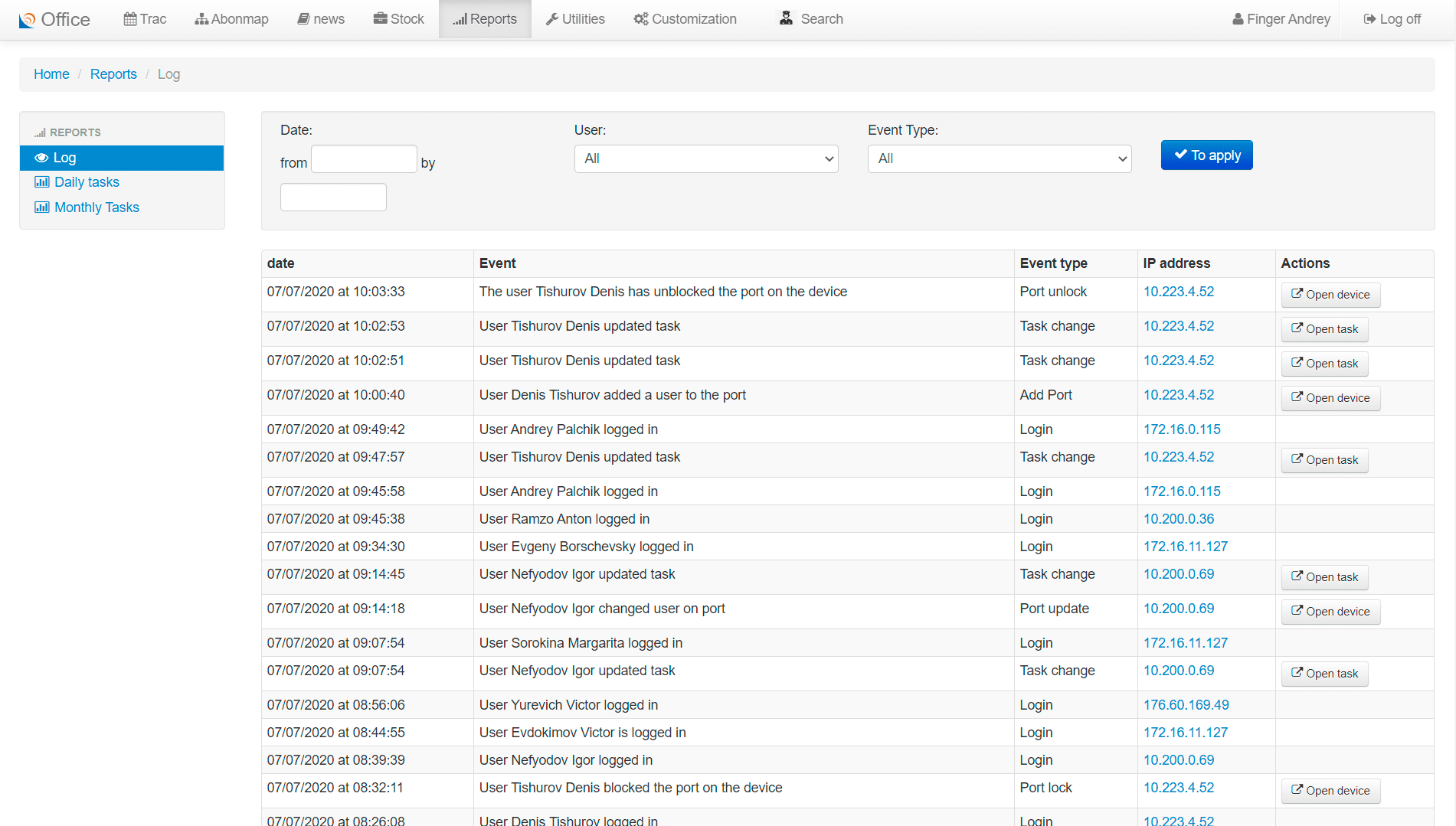The image size is (1456, 826).
Task: Open task for the 10:02:51 event
Action: click(x=1325, y=364)
